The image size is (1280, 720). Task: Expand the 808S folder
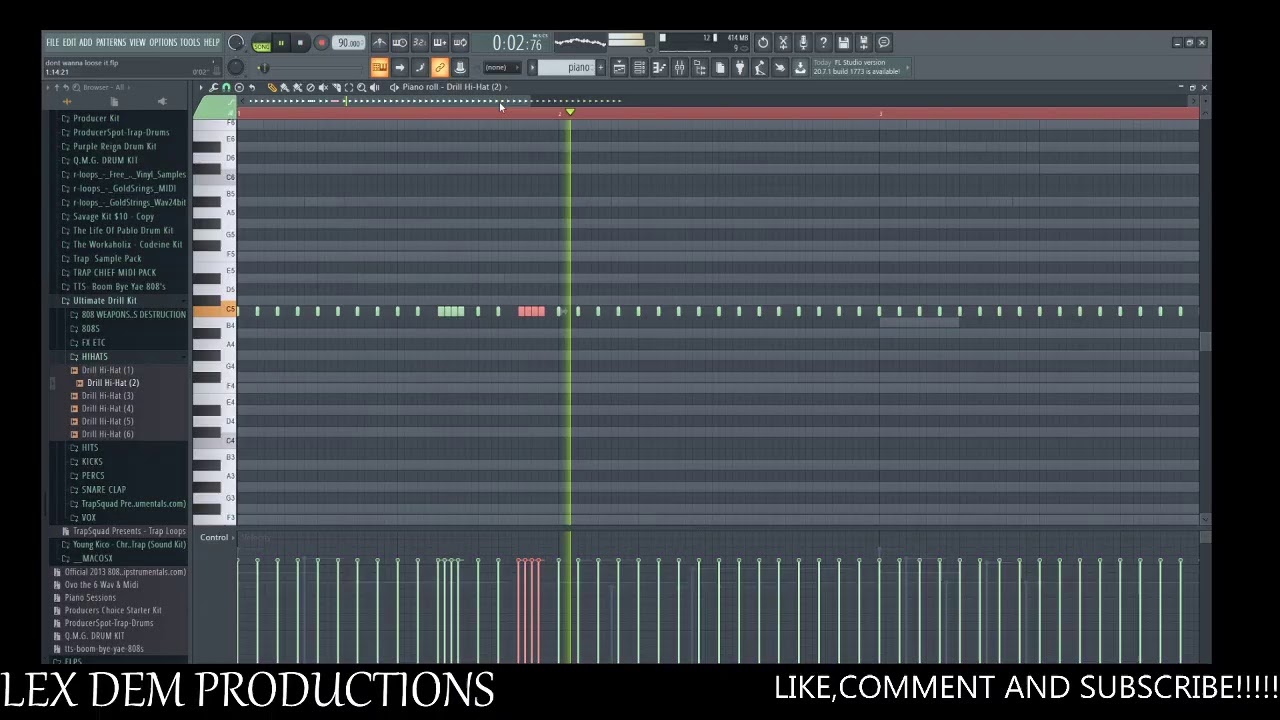point(90,328)
